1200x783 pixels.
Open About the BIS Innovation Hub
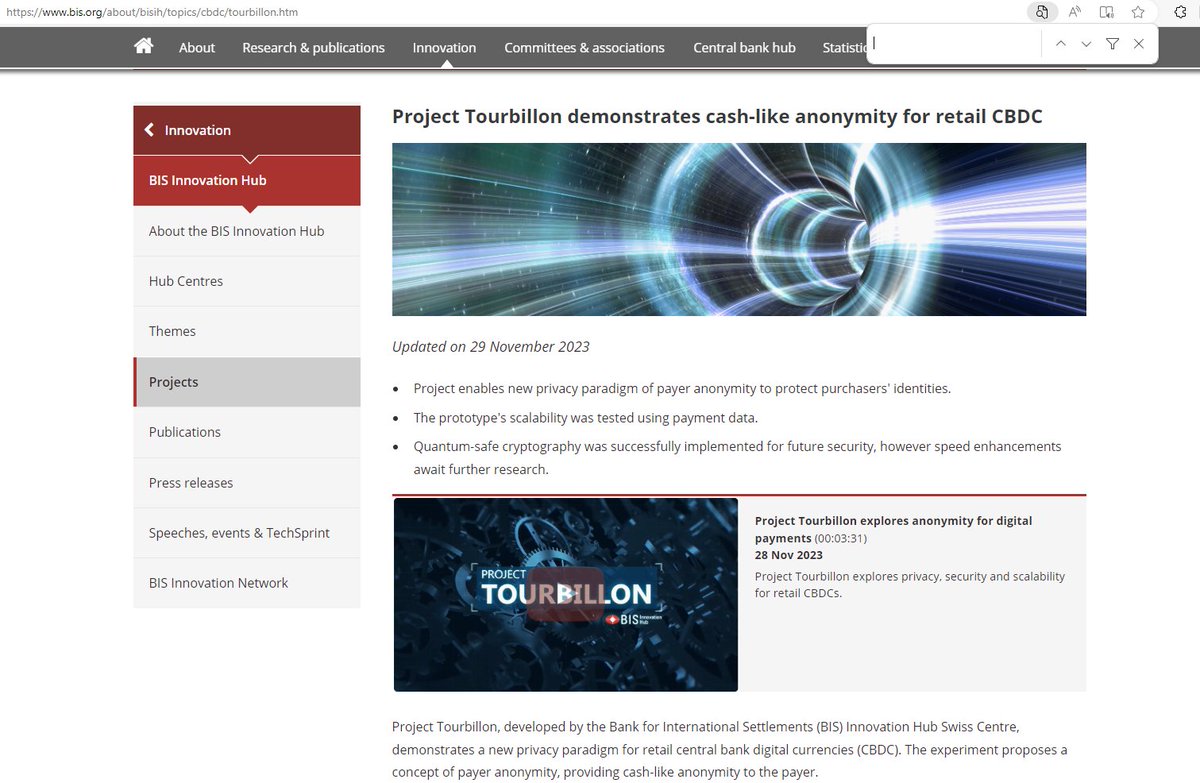tap(247, 231)
